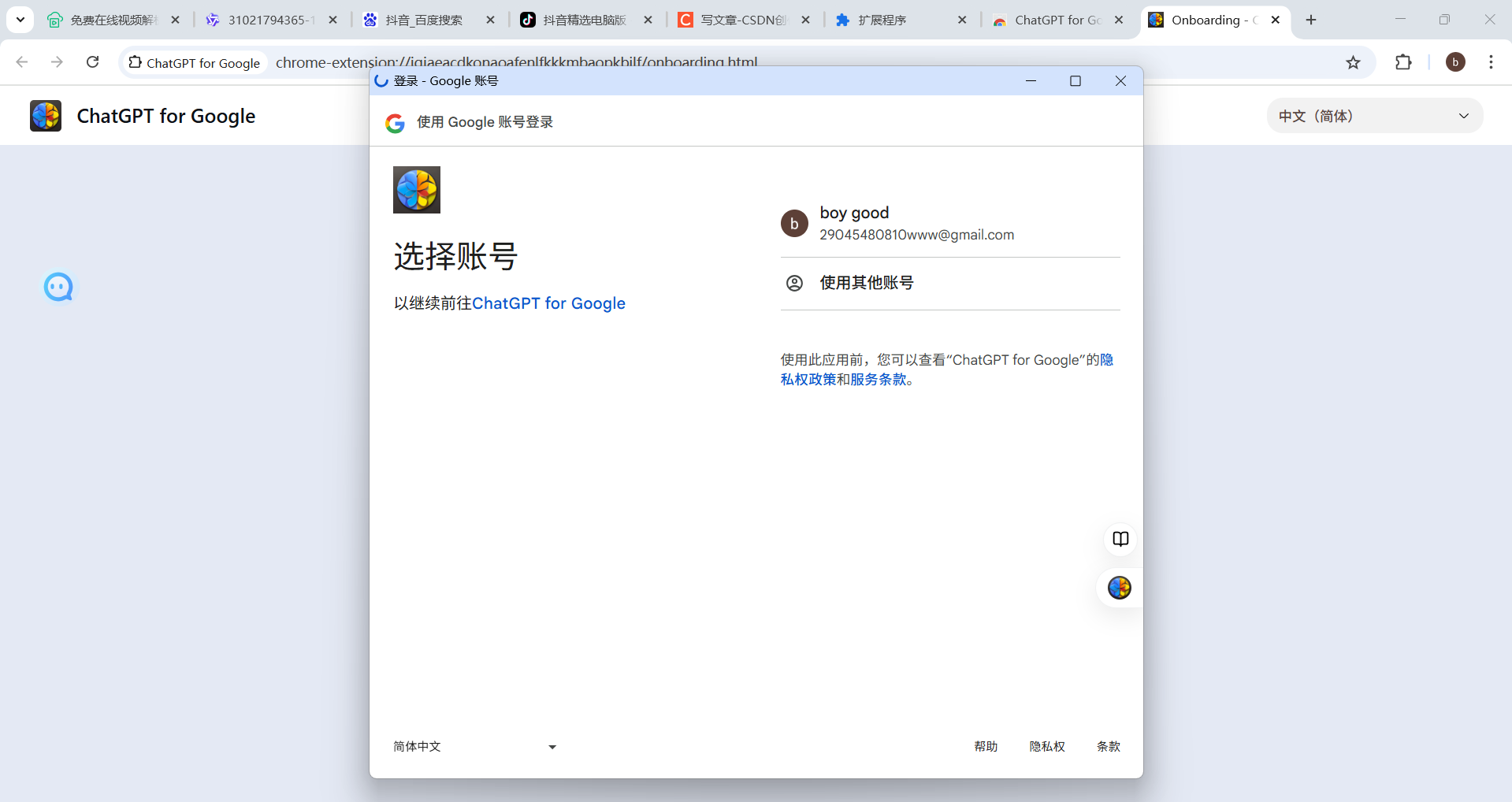Click the open-book icon on the right edge
This screenshot has width=1512, height=802.
click(x=1120, y=539)
